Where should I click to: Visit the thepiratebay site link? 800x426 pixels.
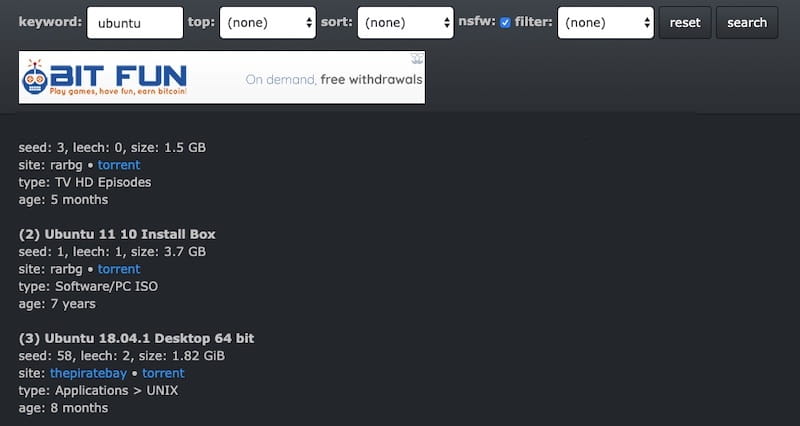coord(88,373)
